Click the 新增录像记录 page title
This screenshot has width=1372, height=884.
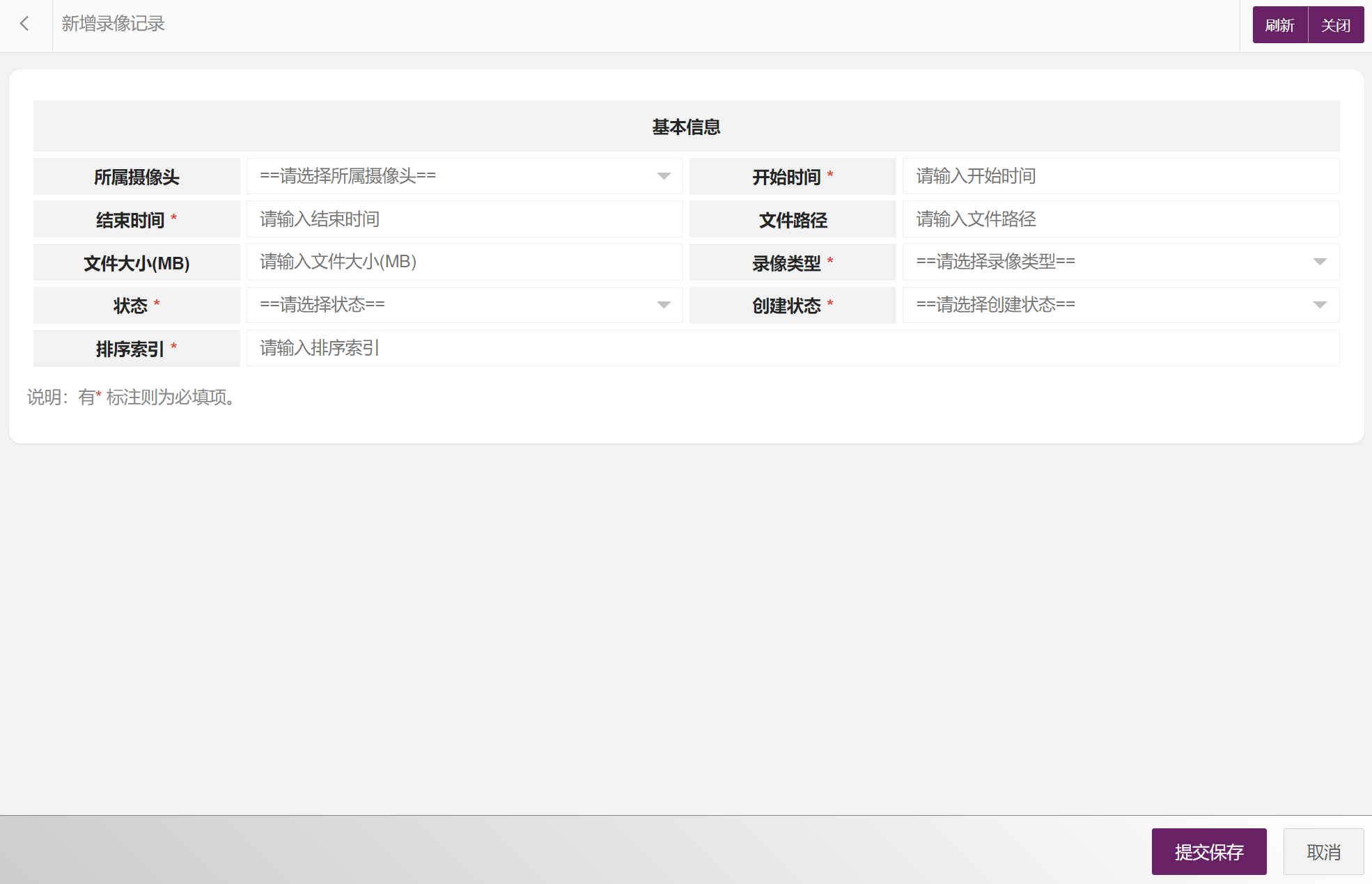click(113, 24)
